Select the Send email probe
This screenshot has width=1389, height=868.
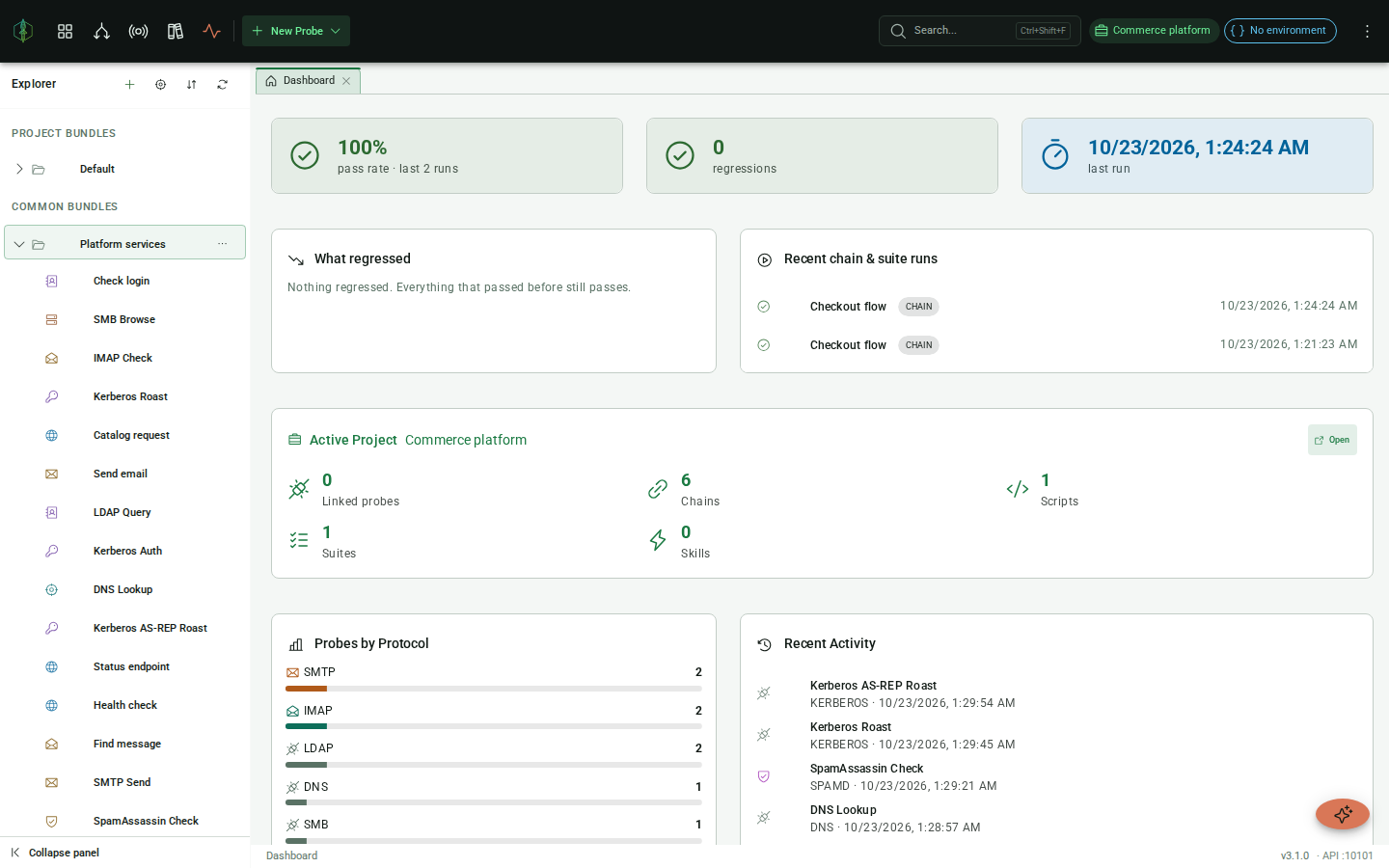click(x=124, y=474)
